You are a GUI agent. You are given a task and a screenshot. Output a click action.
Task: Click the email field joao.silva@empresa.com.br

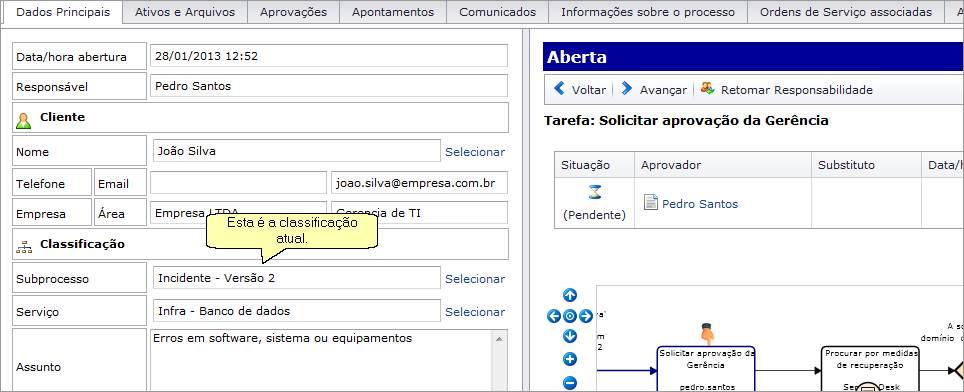click(x=419, y=183)
